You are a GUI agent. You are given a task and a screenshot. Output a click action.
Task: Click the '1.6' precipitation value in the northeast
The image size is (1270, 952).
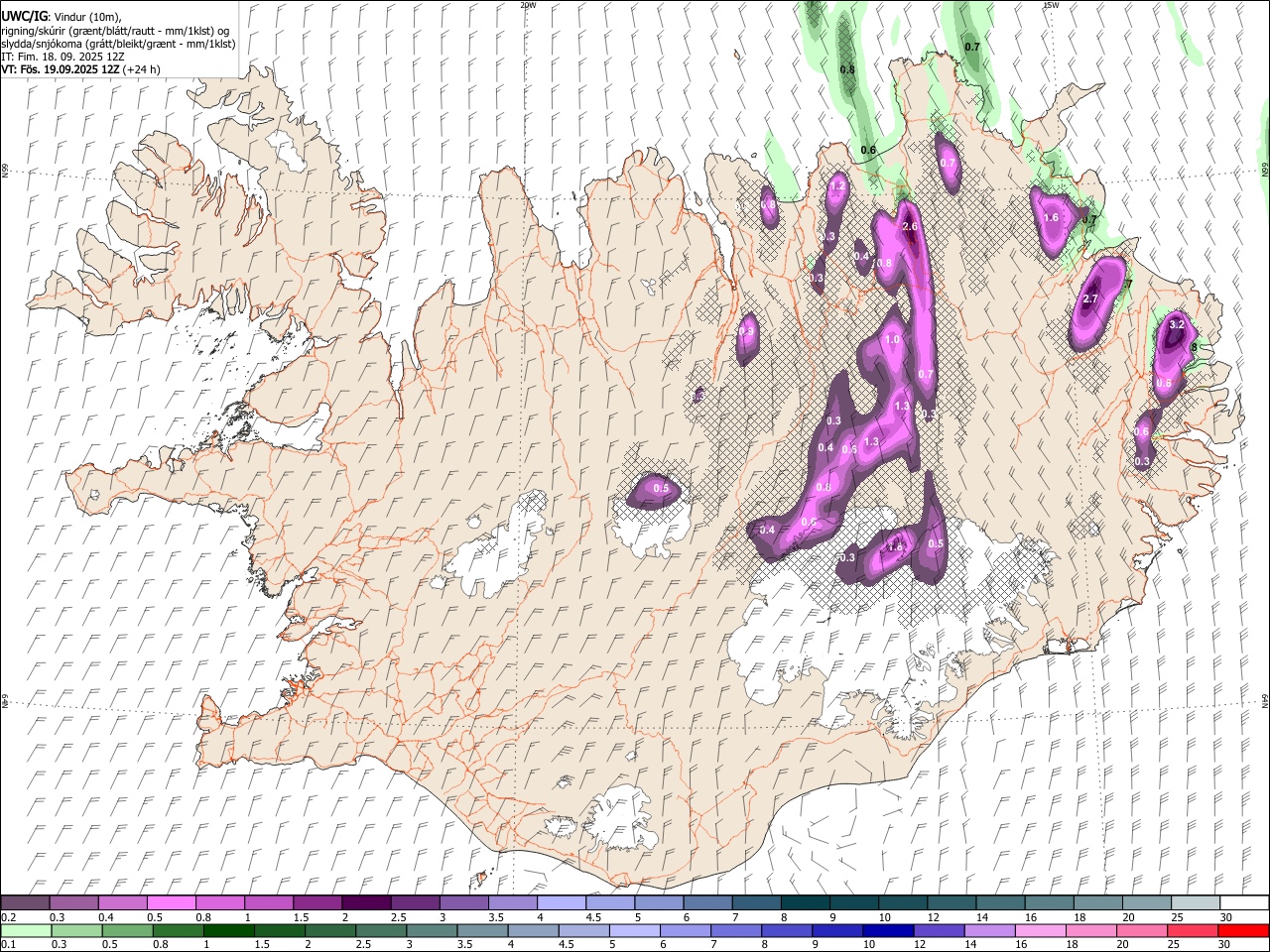(1052, 217)
